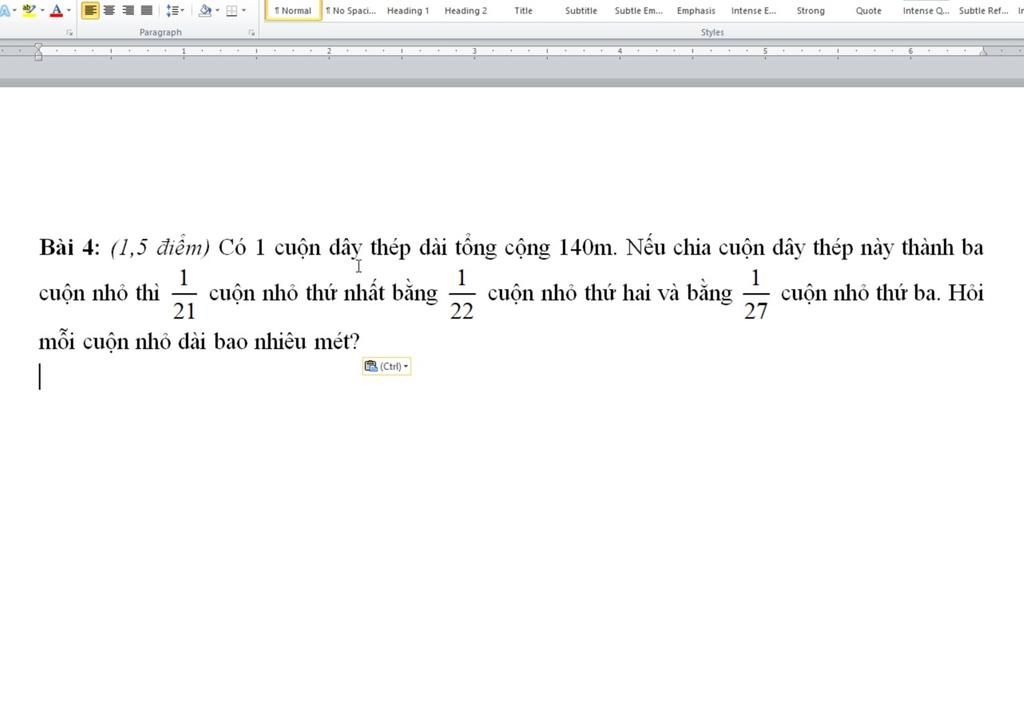
Task: Toggle Align Text Left
Action: [x=90, y=10]
